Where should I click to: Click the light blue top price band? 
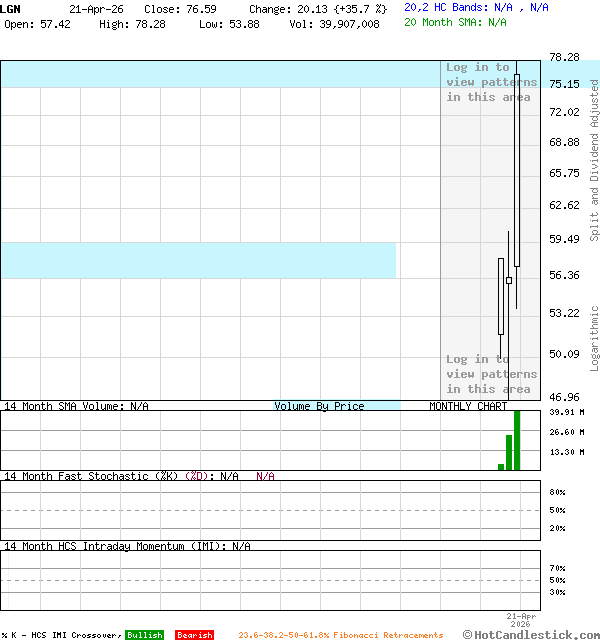(220, 74)
